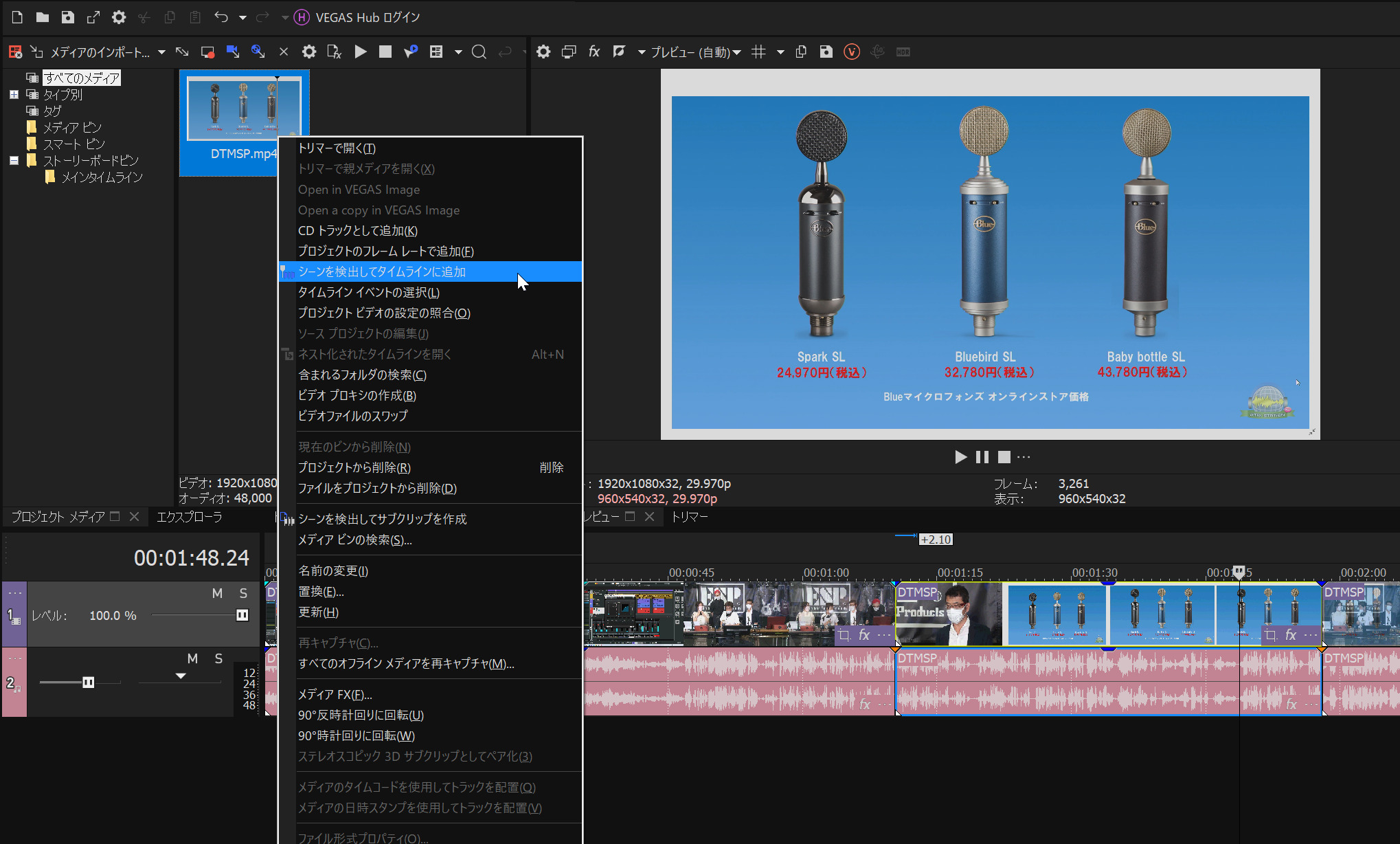Image resolution: width=1400 pixels, height=844 pixels.
Task: Open the undo history dropdown arrow
Action: (242, 18)
